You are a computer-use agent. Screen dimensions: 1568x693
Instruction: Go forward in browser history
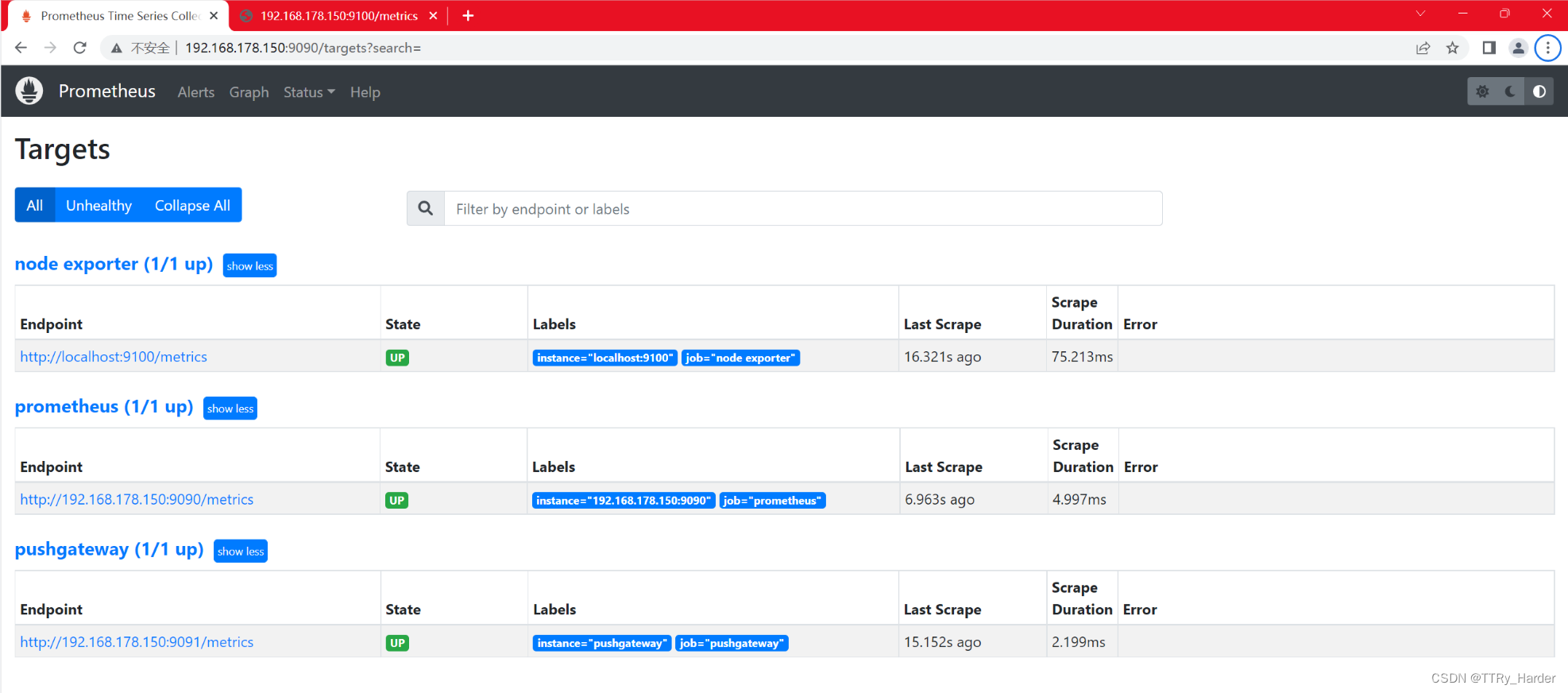pos(50,48)
